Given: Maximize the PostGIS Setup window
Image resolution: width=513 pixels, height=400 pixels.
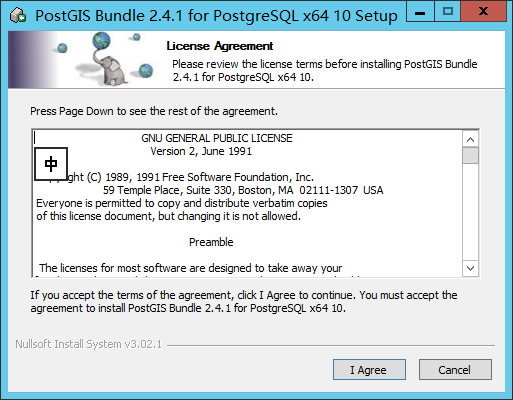Looking at the screenshot, I should coord(448,12).
